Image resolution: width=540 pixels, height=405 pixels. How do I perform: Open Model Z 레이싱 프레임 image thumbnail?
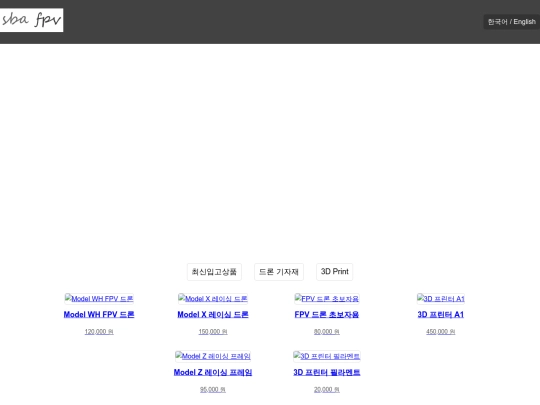pos(213,356)
